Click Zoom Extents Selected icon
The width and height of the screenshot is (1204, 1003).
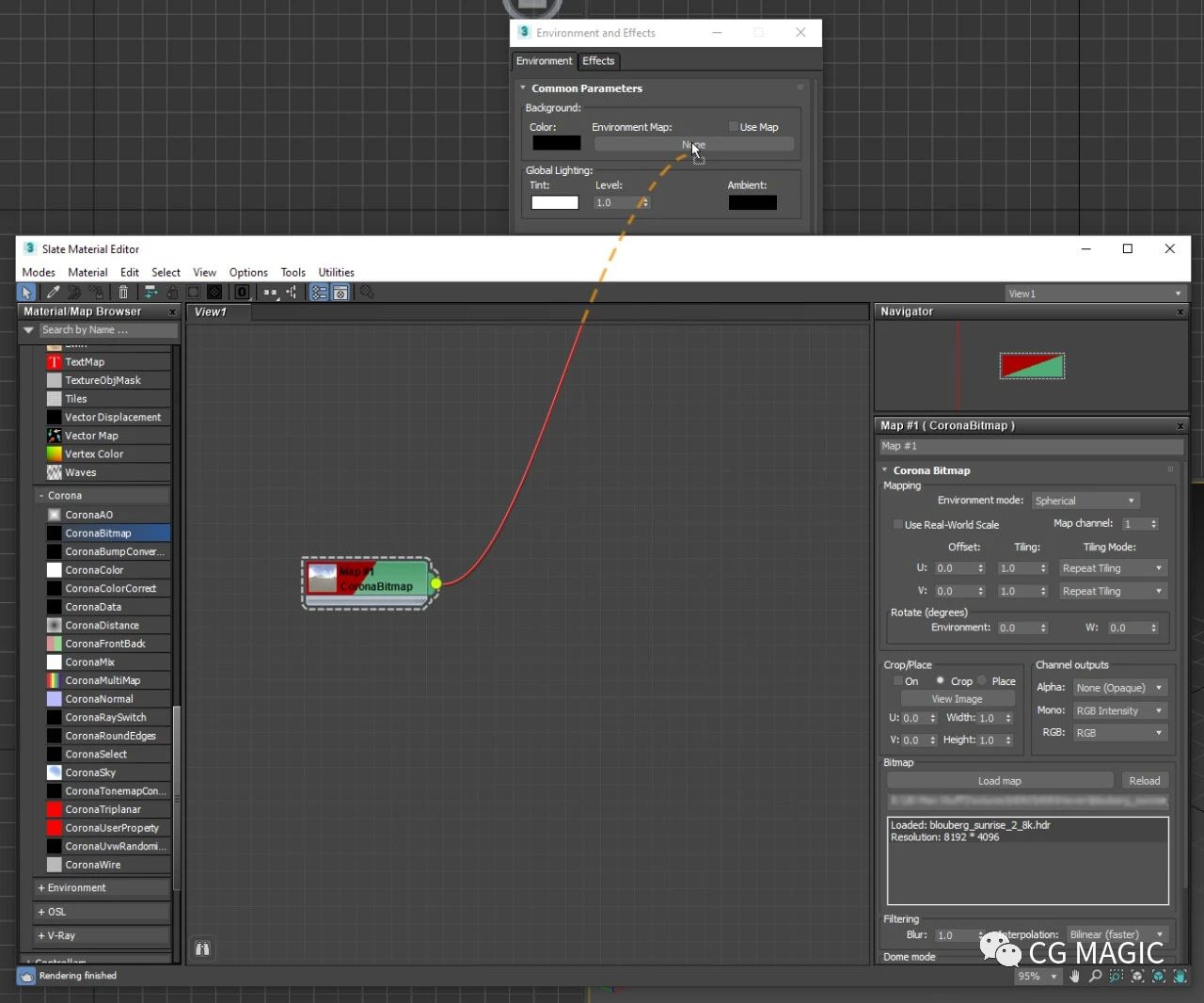tap(1159, 976)
